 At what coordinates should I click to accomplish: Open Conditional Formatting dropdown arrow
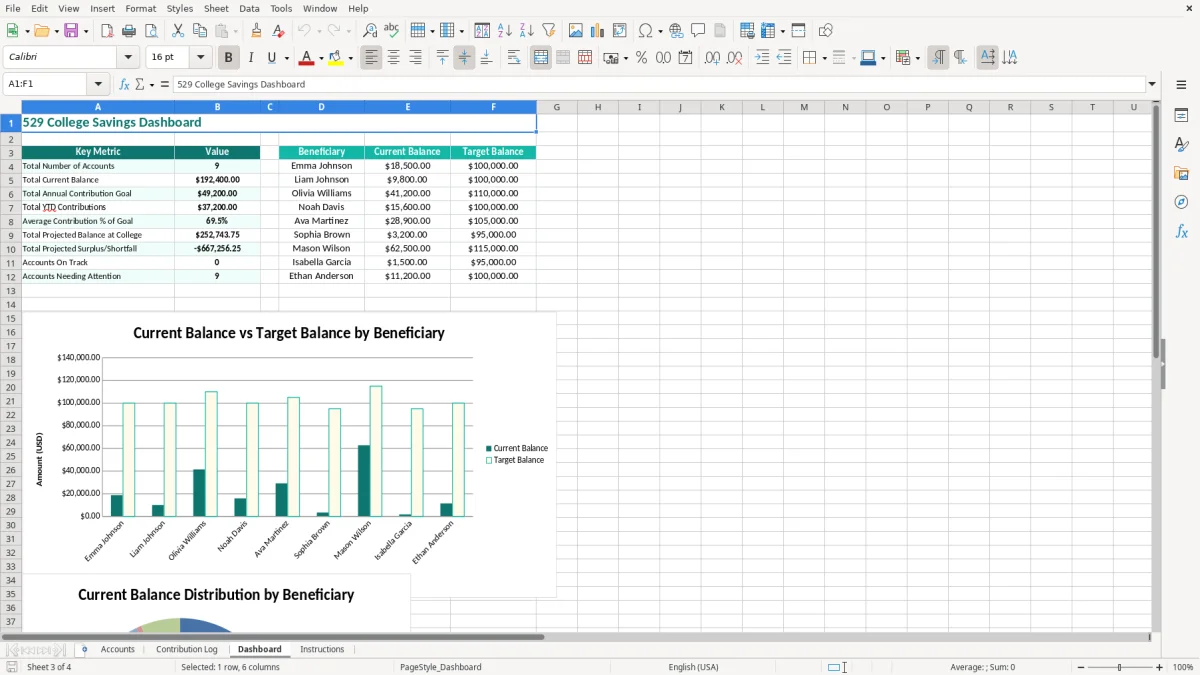click(917, 58)
